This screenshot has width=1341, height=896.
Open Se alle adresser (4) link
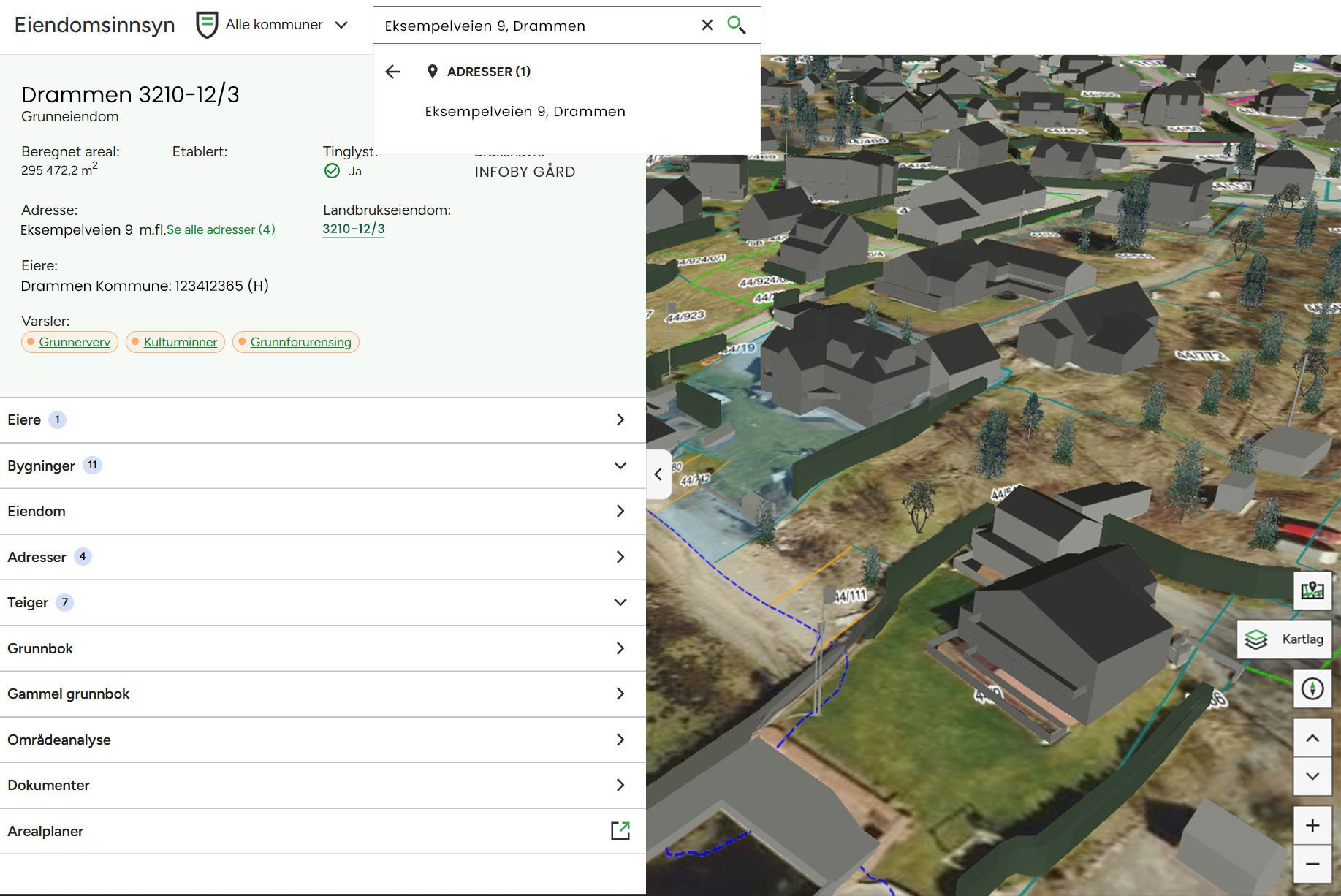[x=221, y=229]
